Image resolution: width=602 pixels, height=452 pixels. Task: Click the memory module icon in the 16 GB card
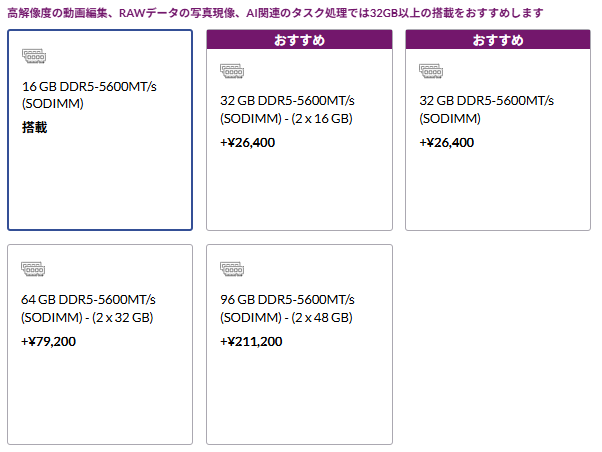click(35, 57)
